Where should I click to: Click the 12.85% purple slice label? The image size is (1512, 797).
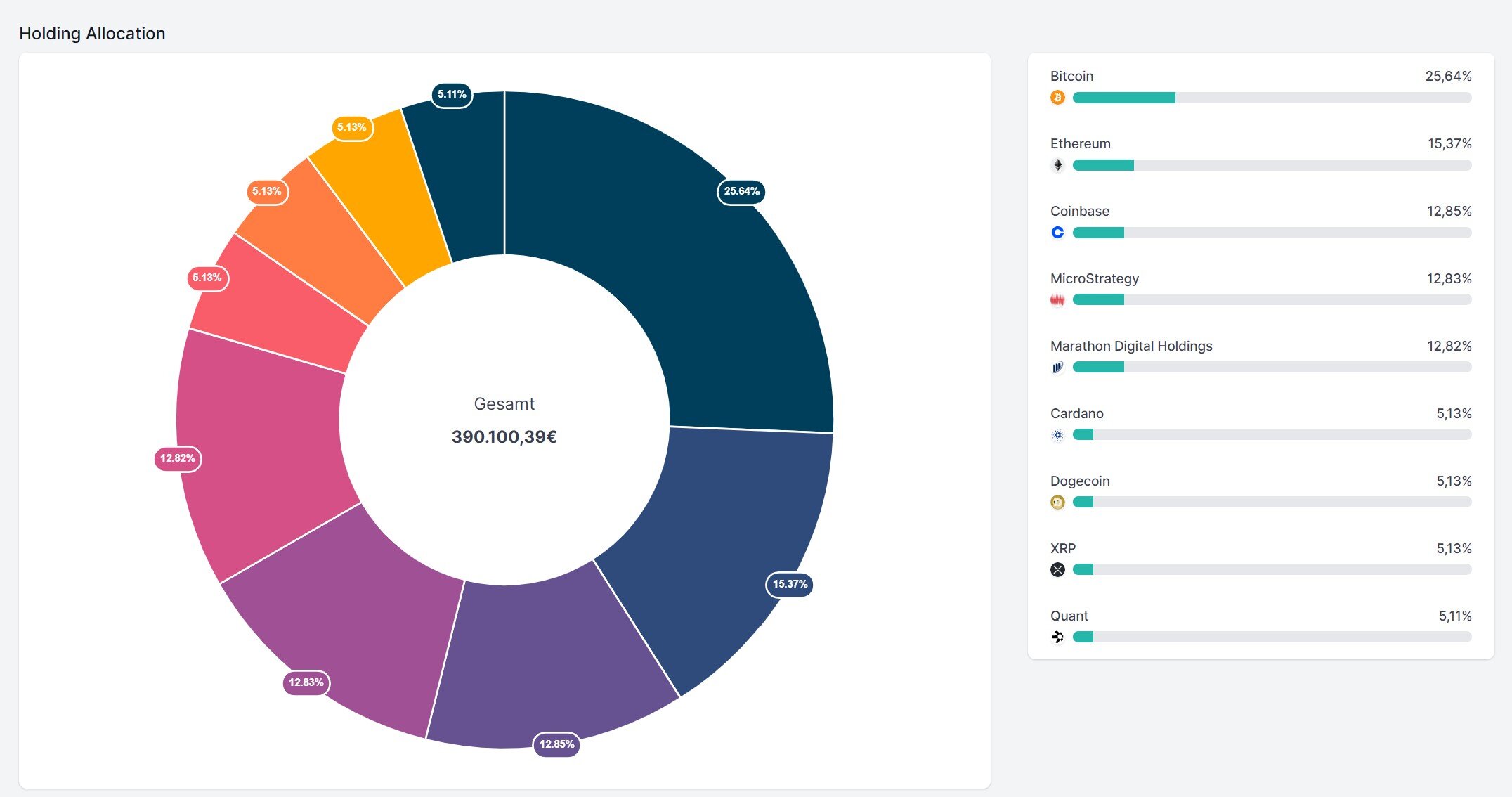[x=556, y=744]
